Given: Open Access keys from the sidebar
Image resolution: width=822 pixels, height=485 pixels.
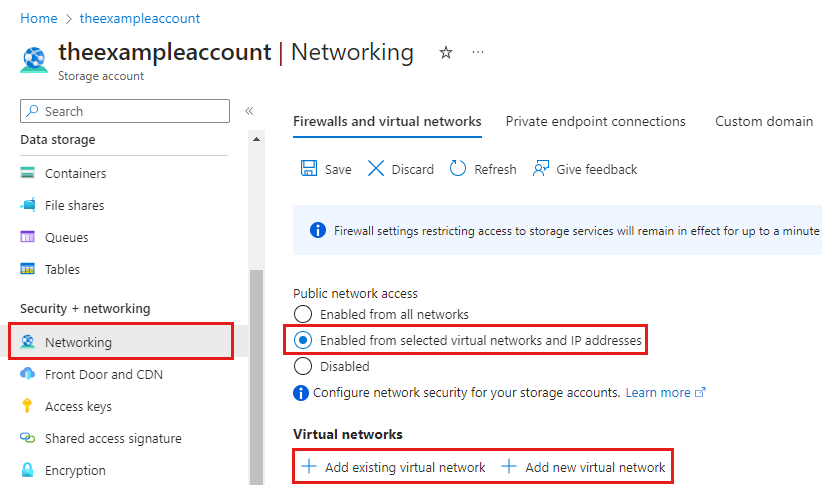Looking at the screenshot, I should (x=78, y=406).
